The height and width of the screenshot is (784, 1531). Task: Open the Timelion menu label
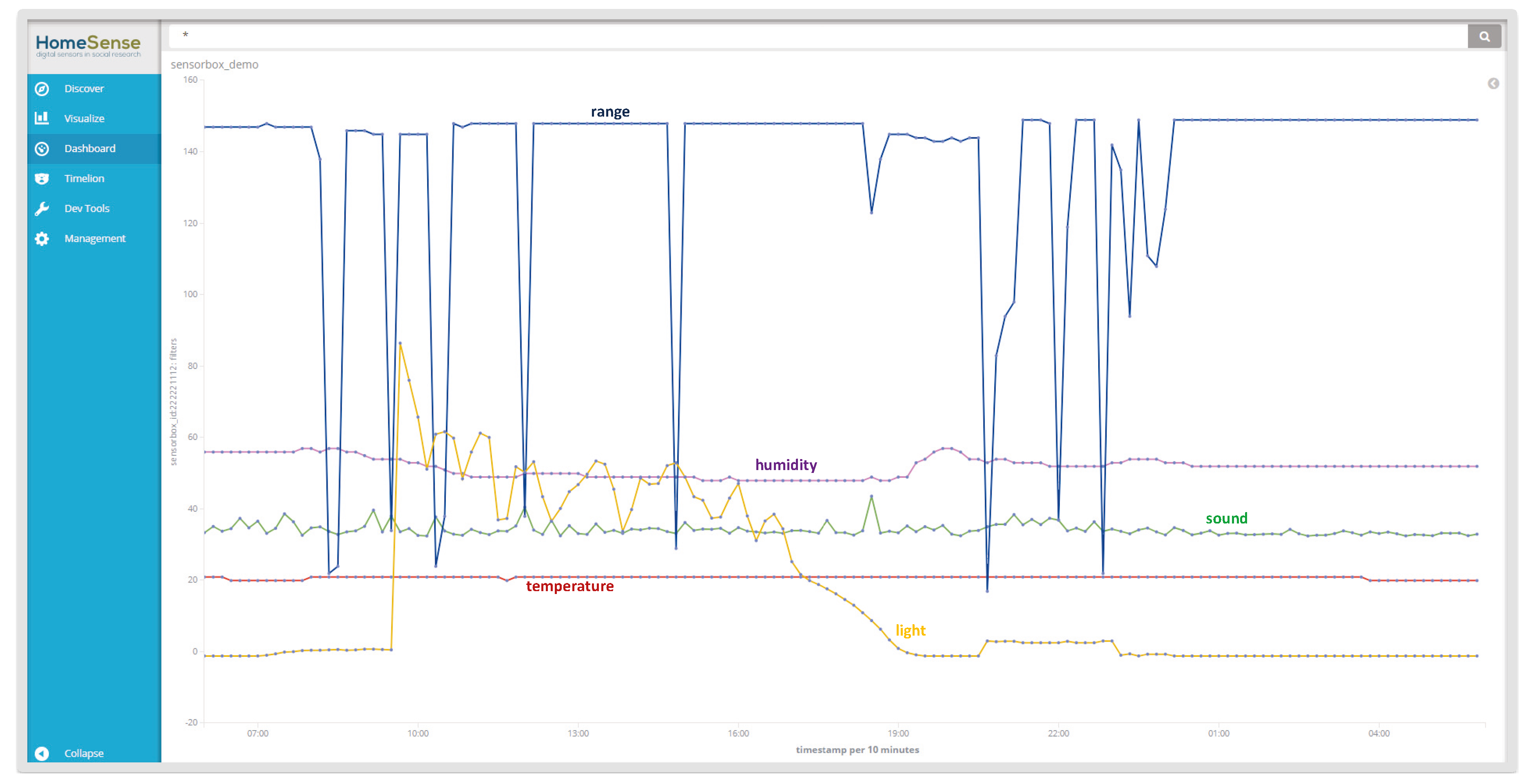coord(84,178)
